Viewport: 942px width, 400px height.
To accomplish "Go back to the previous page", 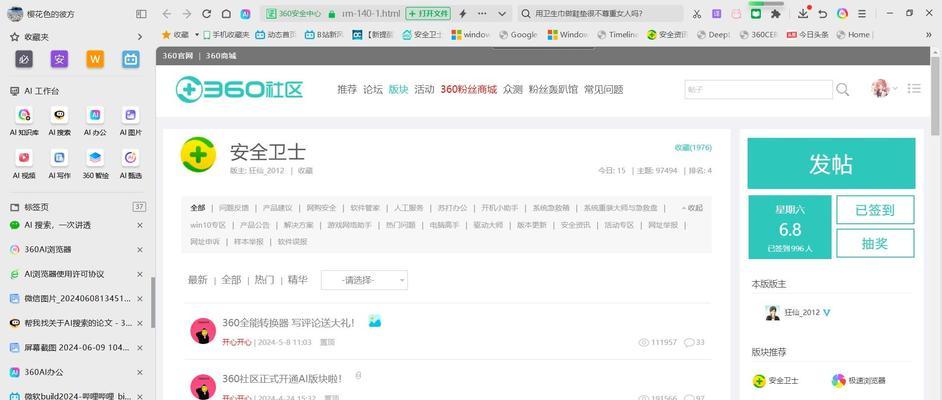I will point(167,13).
